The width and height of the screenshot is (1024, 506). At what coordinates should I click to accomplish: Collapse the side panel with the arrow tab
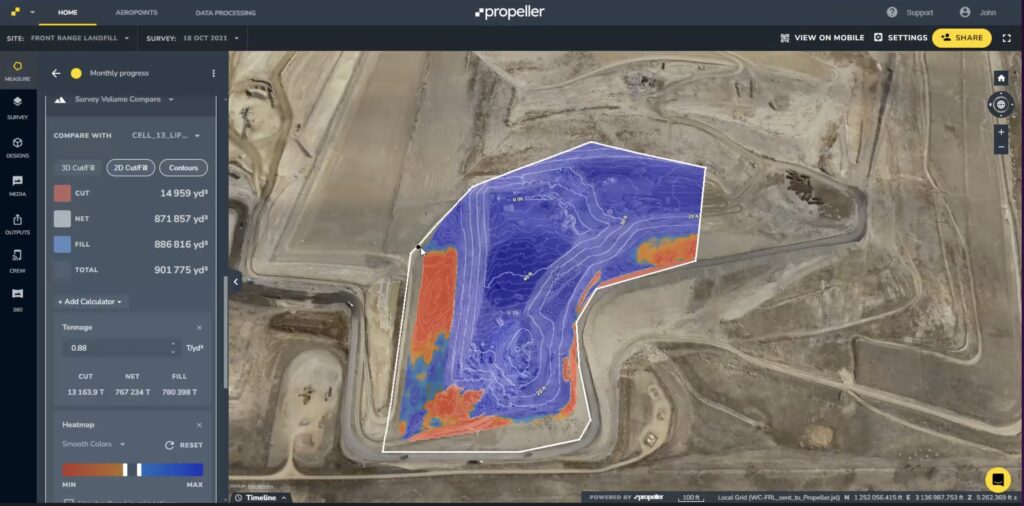(x=235, y=282)
